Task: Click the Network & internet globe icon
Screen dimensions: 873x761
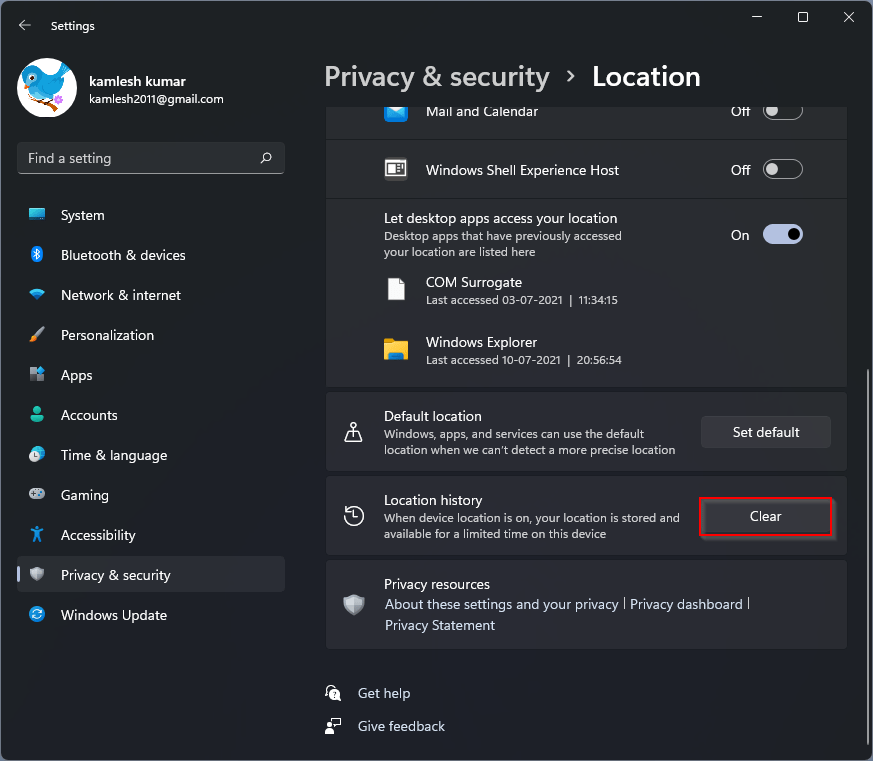Action: tap(37, 295)
